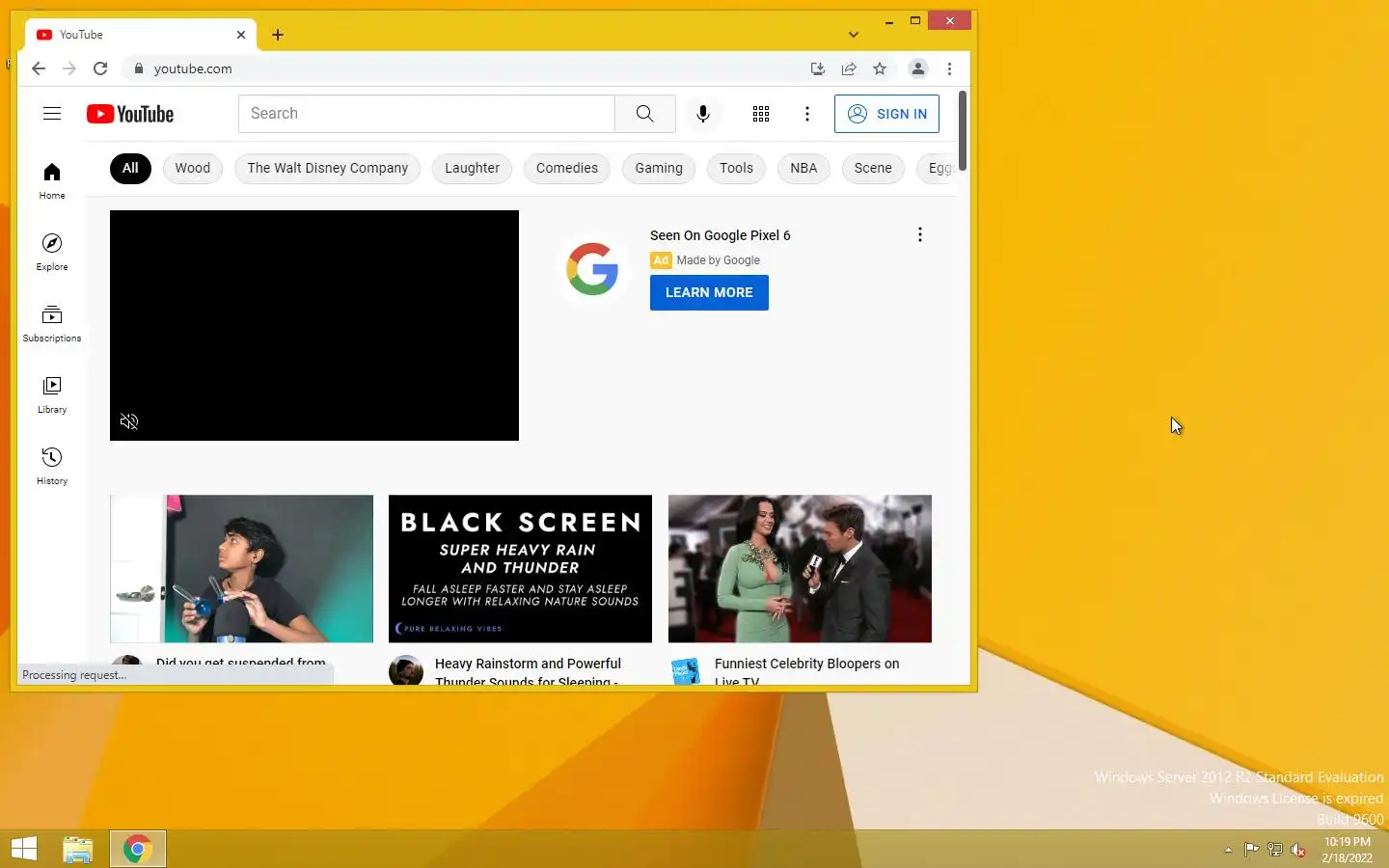Viewport: 1389px width, 868px height.
Task: Click the Made by Google advertiser link
Action: (719, 260)
